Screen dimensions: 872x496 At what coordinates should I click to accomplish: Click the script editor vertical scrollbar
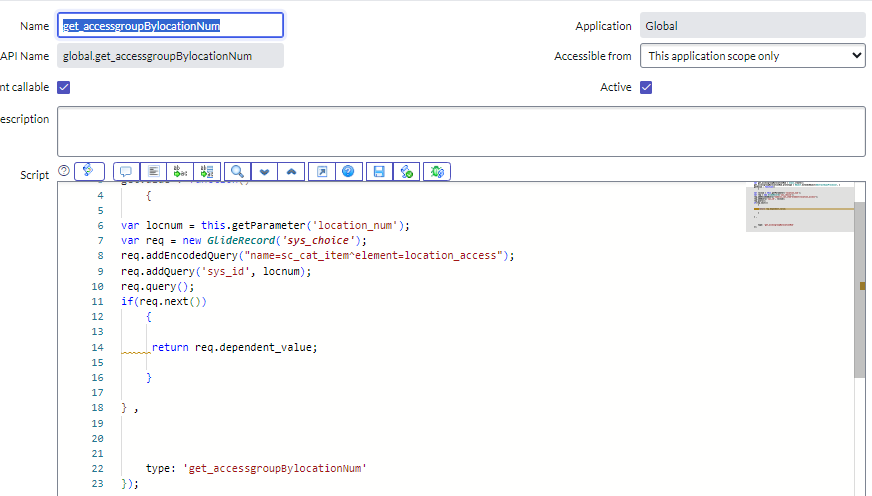pos(860,289)
